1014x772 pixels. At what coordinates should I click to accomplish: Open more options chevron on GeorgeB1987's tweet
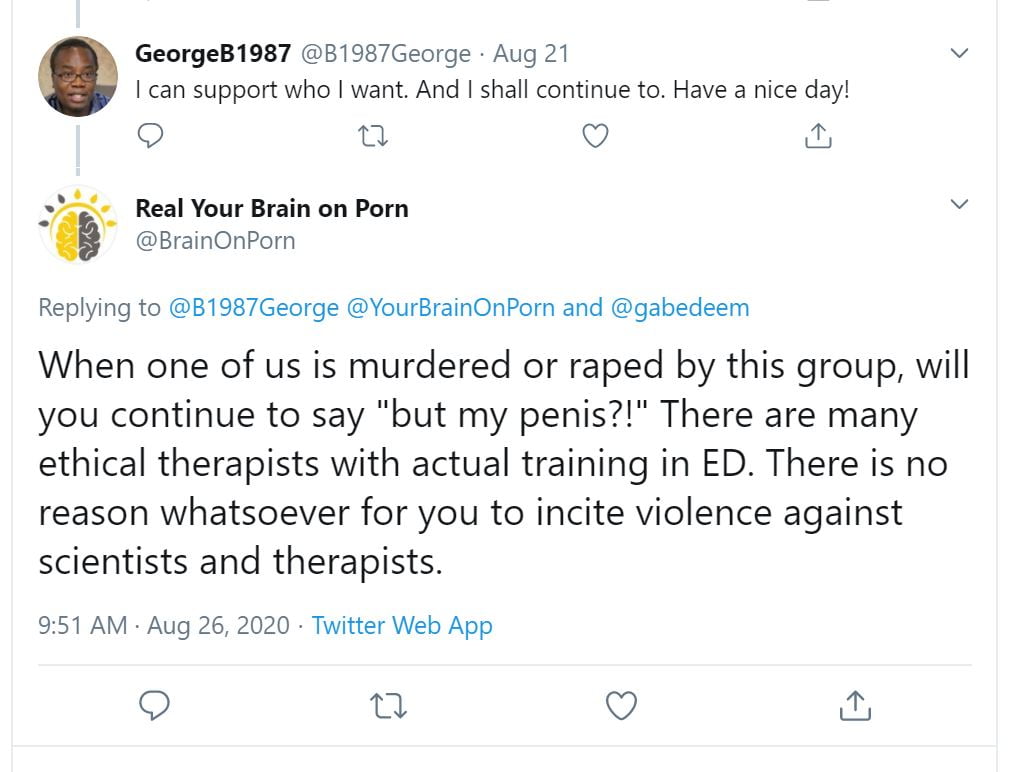click(x=959, y=53)
